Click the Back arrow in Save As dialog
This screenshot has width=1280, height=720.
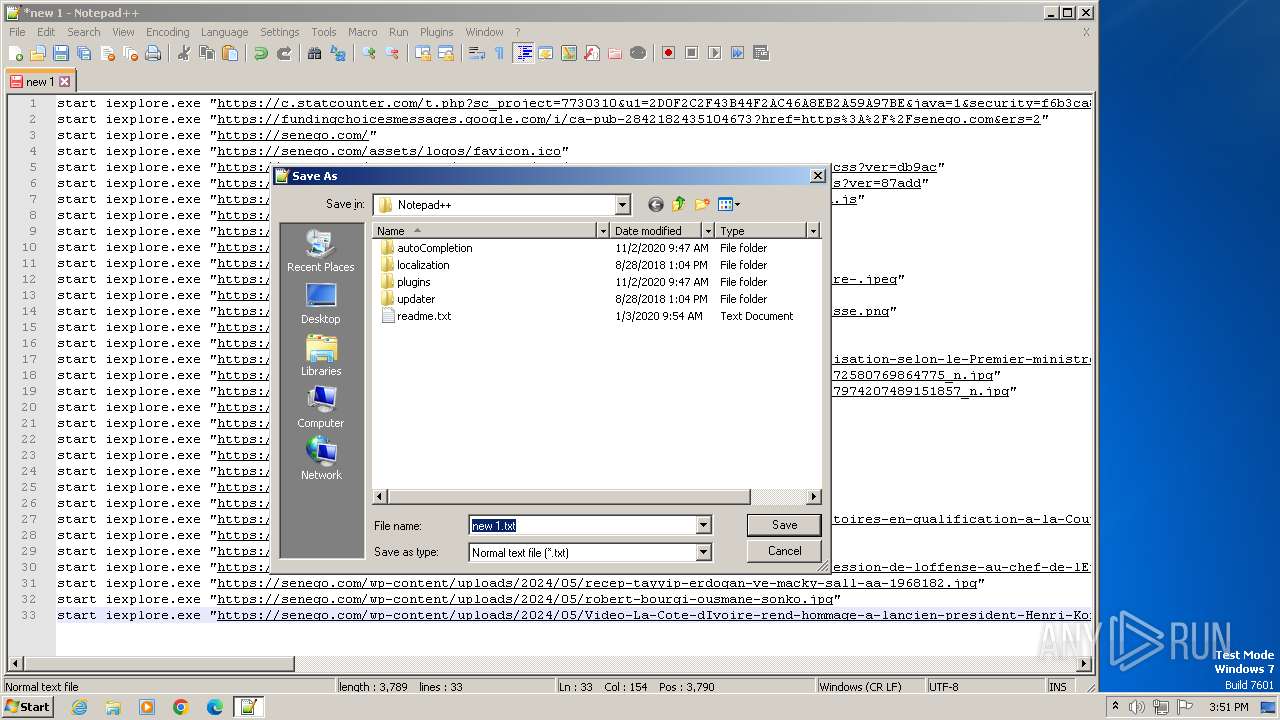pos(655,204)
